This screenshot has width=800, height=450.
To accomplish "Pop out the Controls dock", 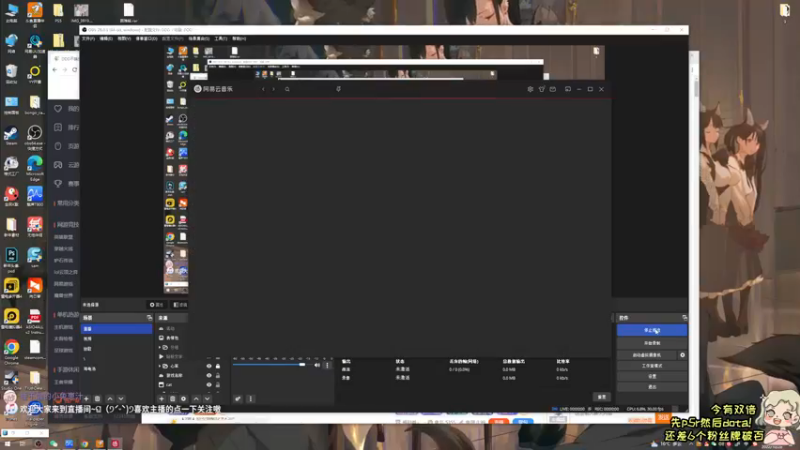I will (x=684, y=317).
